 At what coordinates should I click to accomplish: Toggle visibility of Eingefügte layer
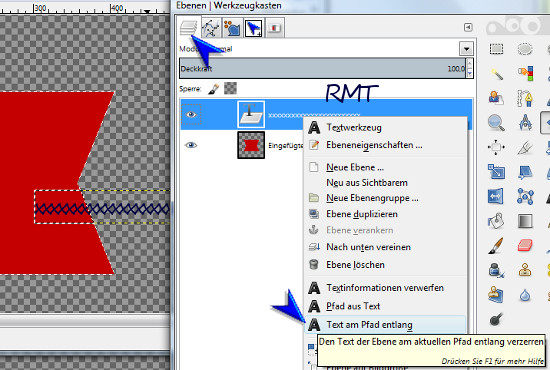(x=191, y=145)
